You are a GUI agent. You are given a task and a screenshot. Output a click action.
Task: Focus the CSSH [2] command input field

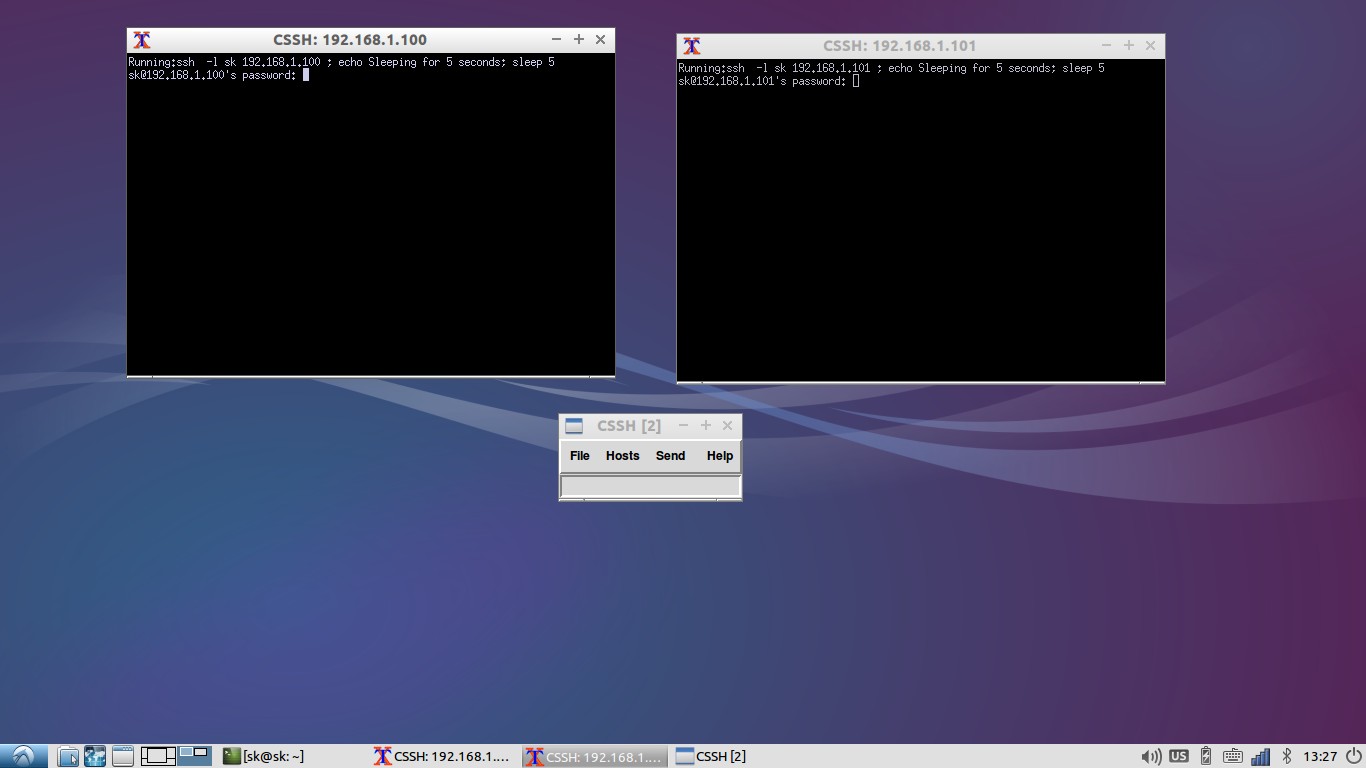[650, 486]
